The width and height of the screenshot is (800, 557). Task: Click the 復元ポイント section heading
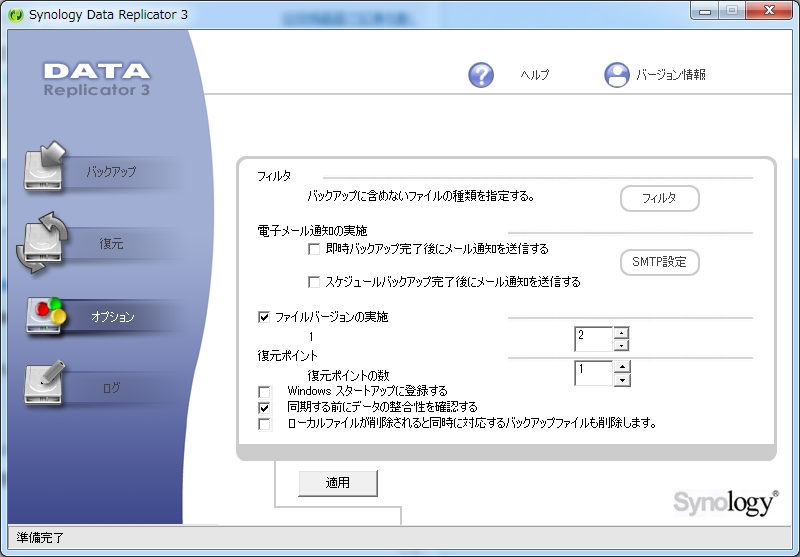click(x=287, y=356)
